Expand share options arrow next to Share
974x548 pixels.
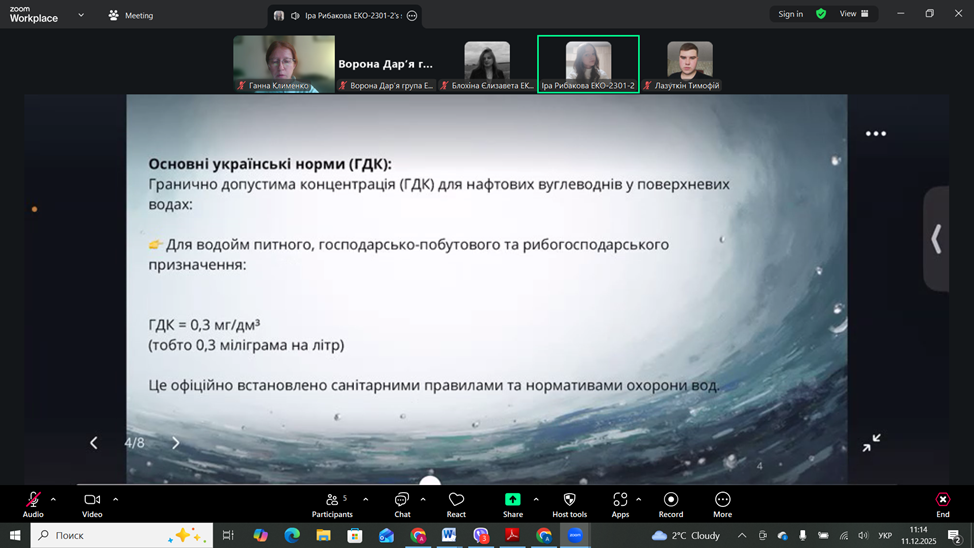(x=536, y=499)
